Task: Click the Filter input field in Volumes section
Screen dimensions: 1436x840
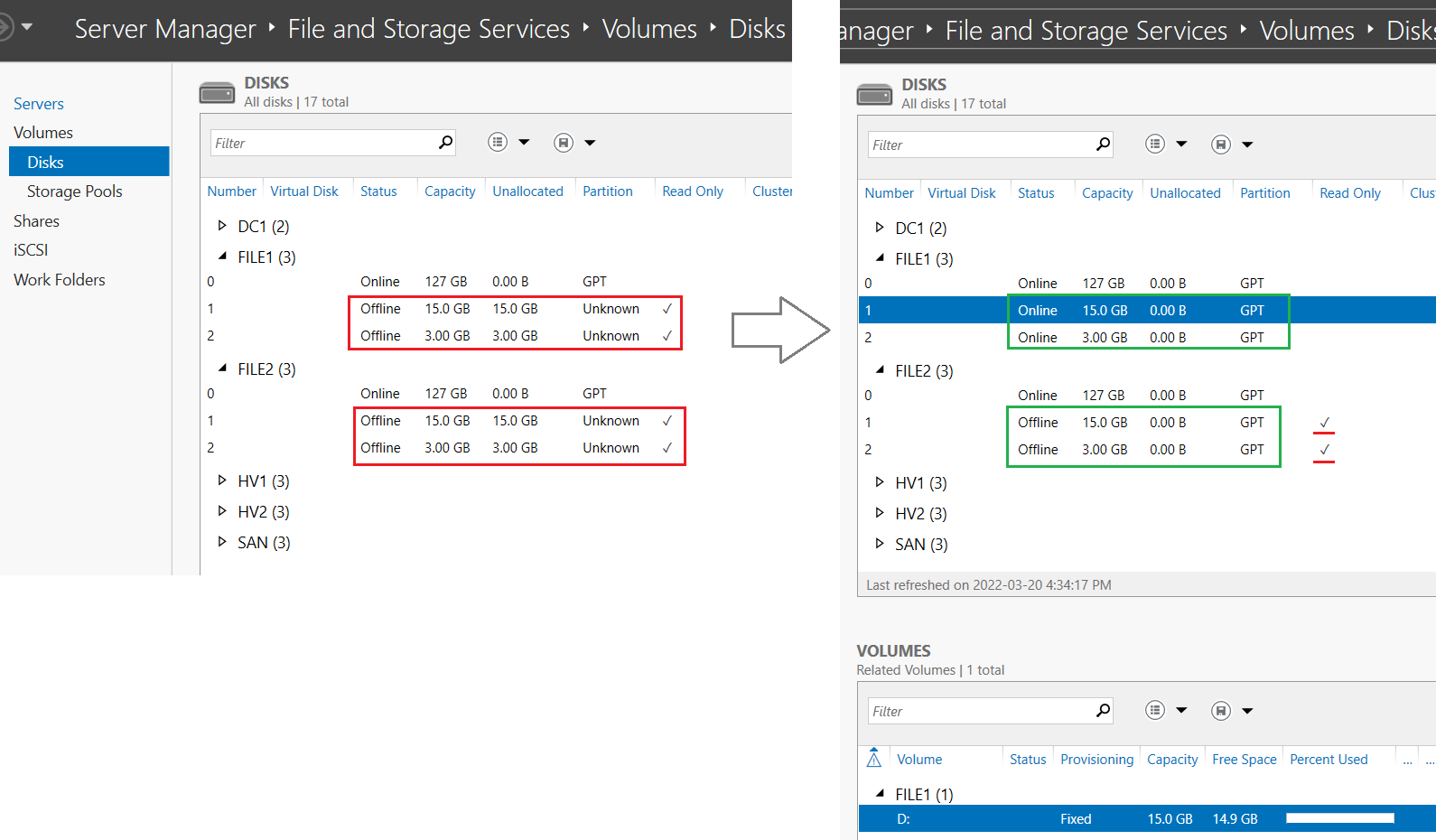Action: (x=981, y=711)
